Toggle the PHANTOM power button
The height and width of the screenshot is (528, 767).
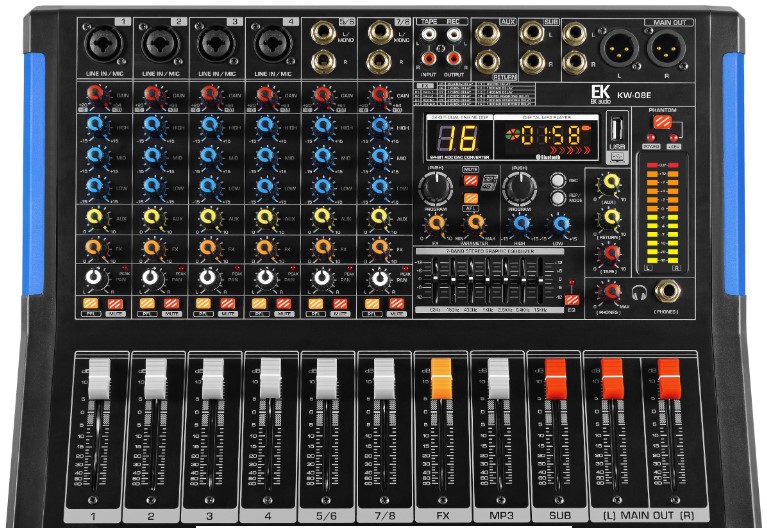[x=663, y=121]
